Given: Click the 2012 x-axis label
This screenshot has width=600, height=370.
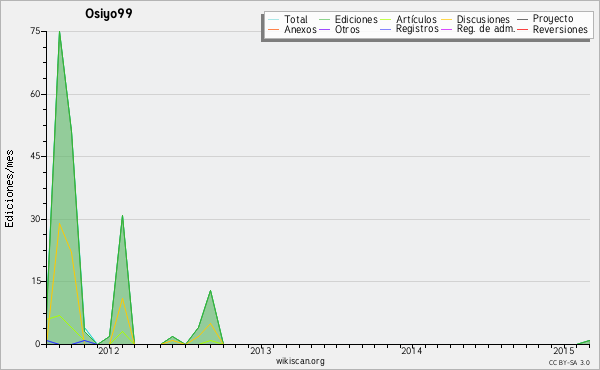Looking at the screenshot, I should point(109,350).
